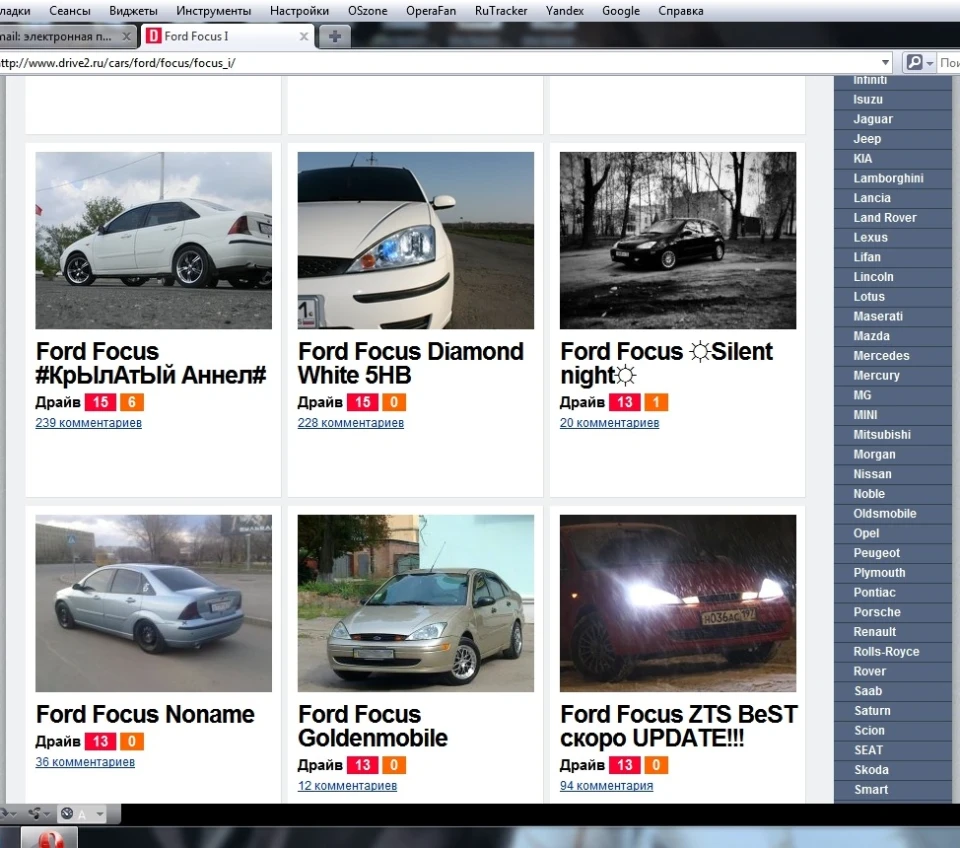This screenshot has height=848, width=960.
Task: Close the mail tab
Action: coord(126,37)
